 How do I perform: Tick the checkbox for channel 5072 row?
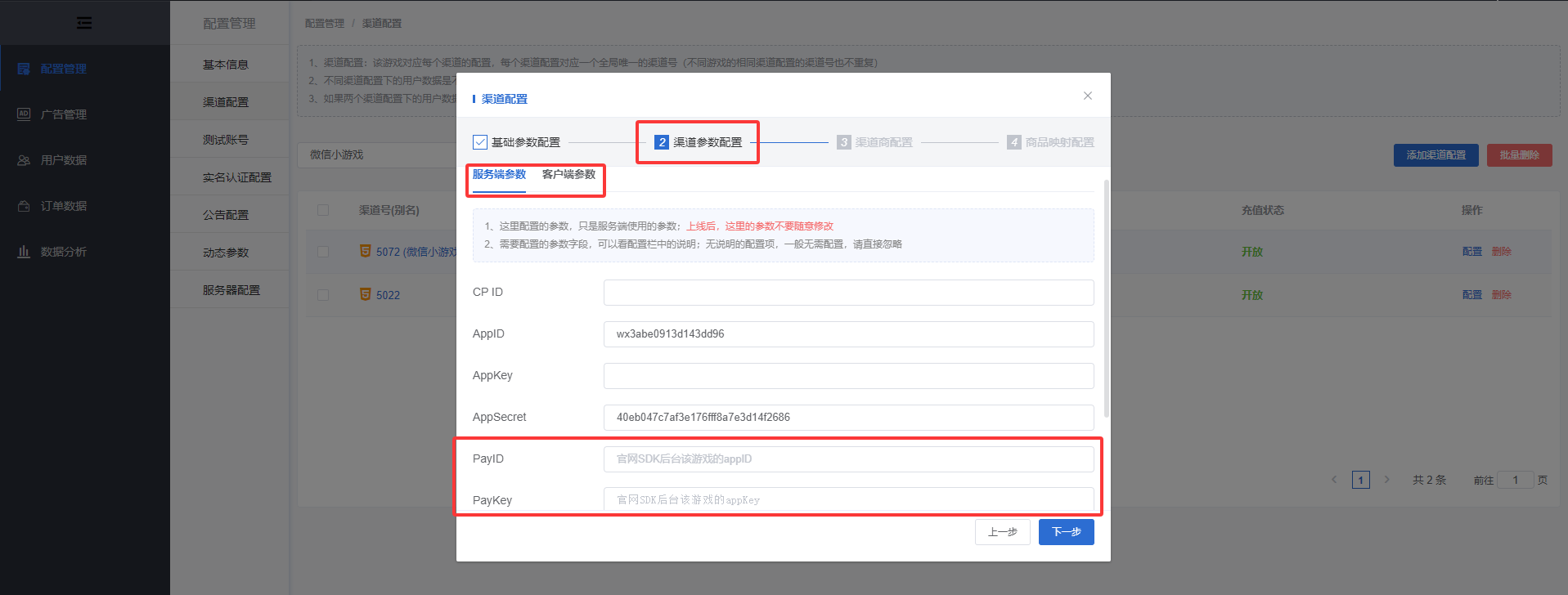[323, 252]
